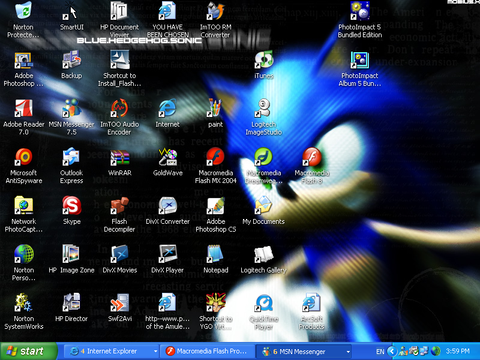
Task: Open the My Documents folder
Action: (264, 205)
